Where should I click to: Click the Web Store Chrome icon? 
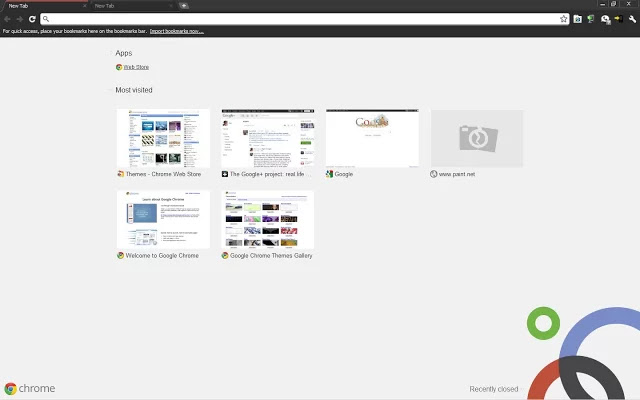click(119, 67)
